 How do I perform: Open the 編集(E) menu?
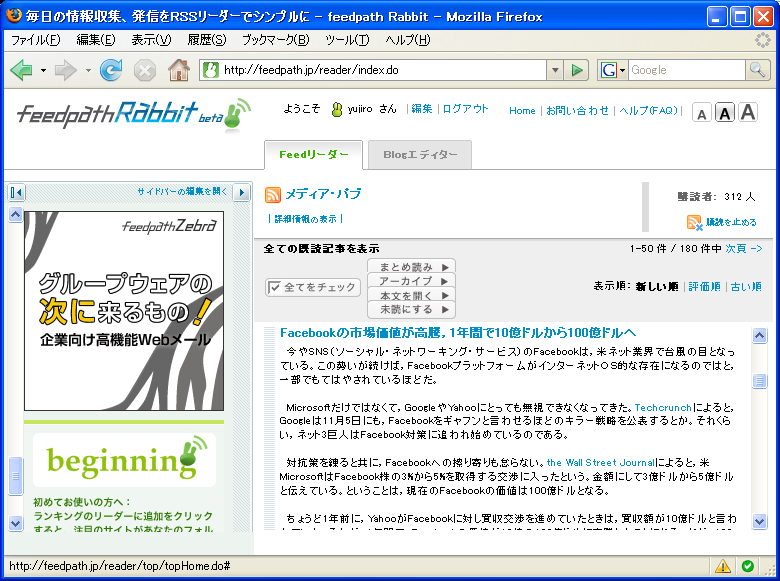(x=96, y=40)
